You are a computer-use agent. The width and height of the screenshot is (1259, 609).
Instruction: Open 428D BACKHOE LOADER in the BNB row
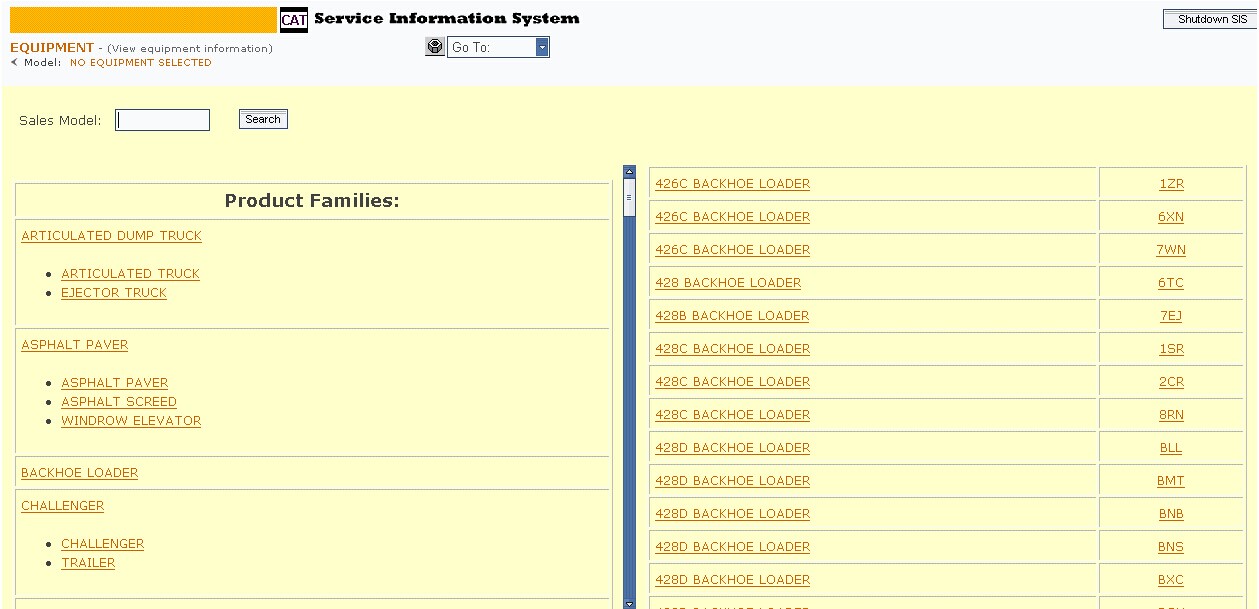coord(733,514)
